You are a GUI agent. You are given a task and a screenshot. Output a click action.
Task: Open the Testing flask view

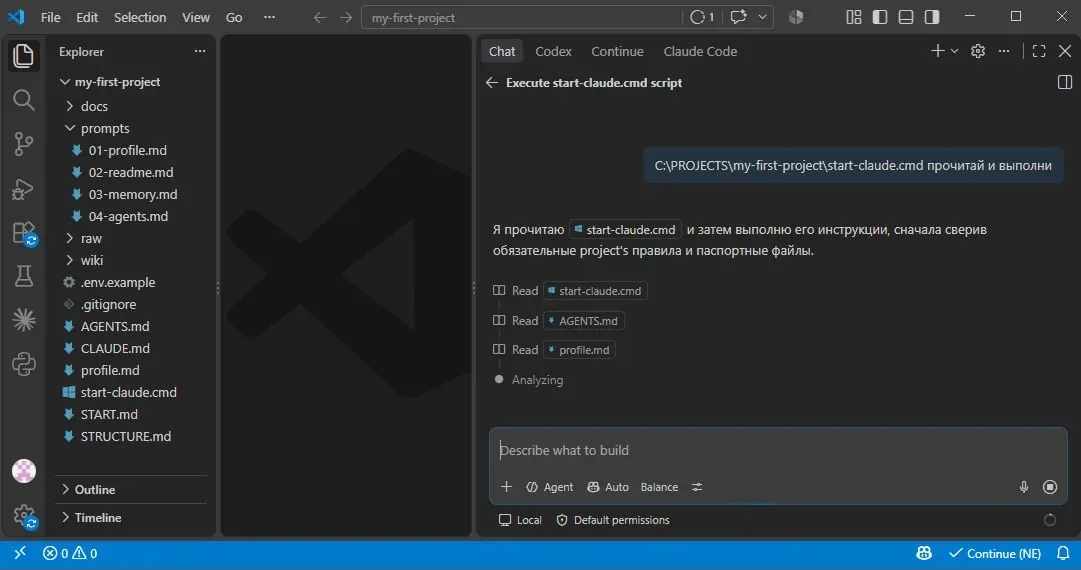pyautogui.click(x=23, y=276)
